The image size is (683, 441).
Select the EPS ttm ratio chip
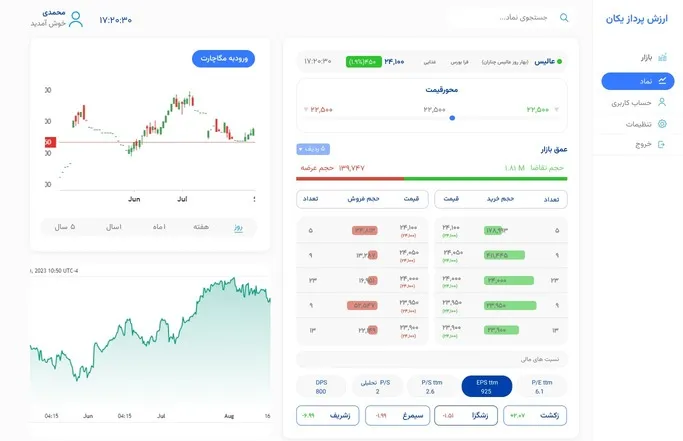tap(486, 386)
